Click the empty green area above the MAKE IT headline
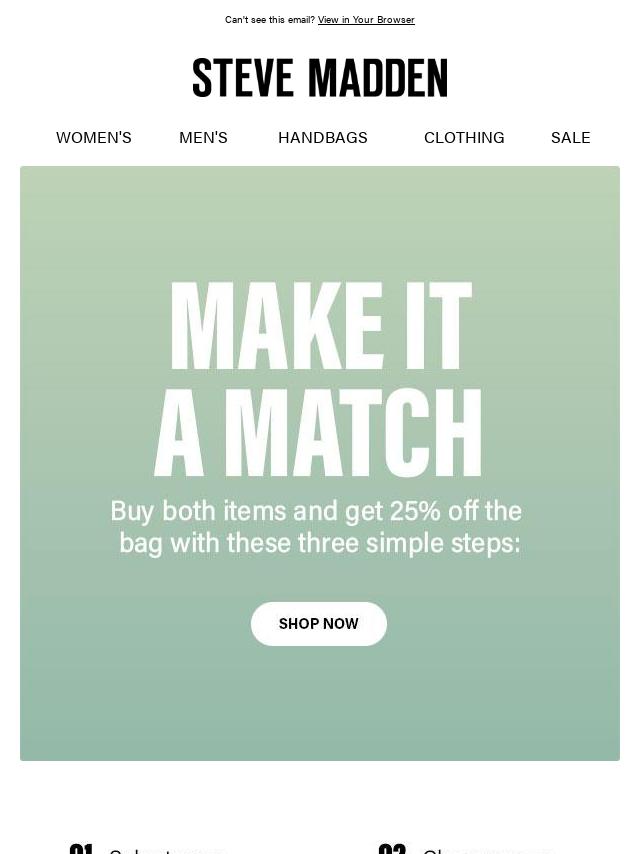Image resolution: width=640 pixels, height=854 pixels. tap(320, 221)
